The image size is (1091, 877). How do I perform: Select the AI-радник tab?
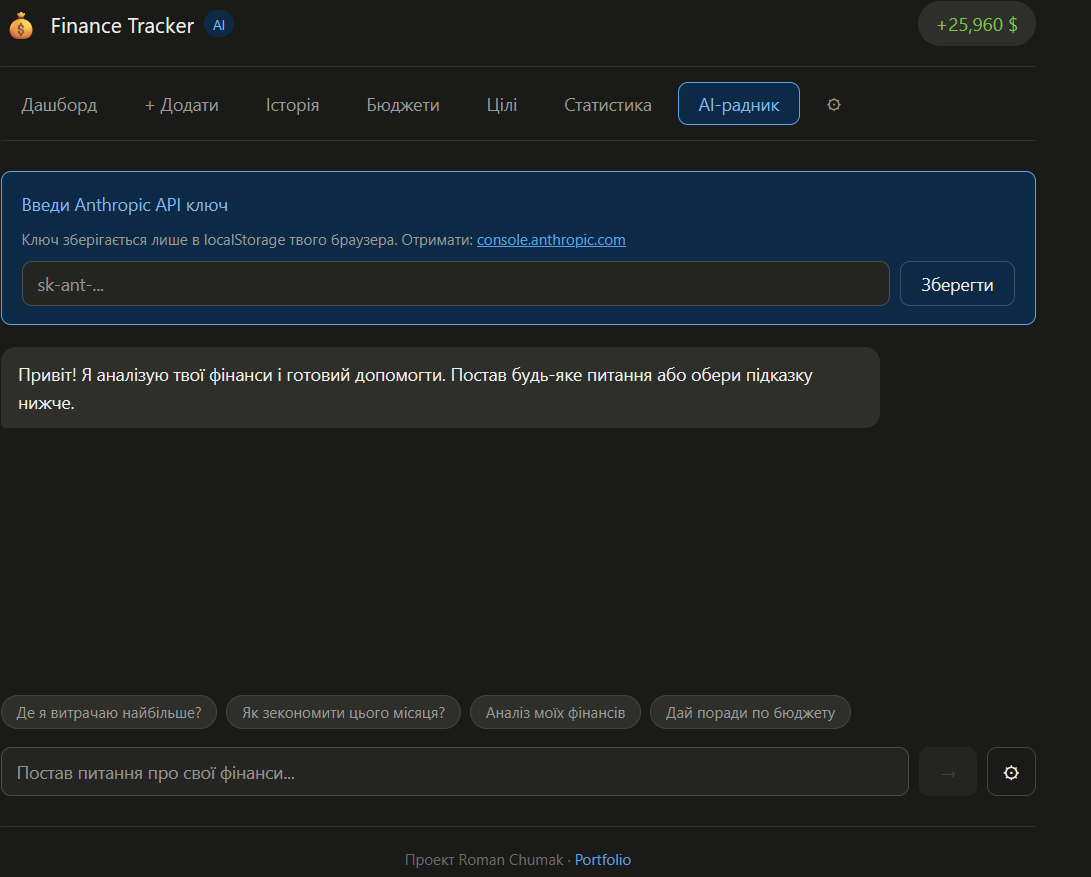[x=739, y=104]
